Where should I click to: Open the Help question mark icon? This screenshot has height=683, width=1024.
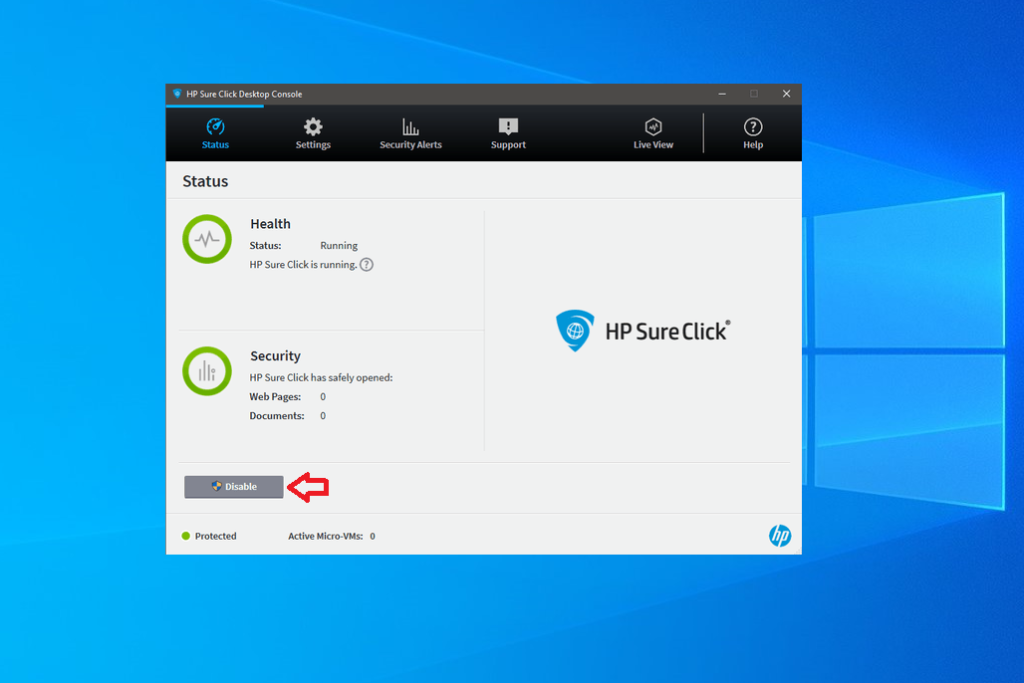tap(753, 128)
